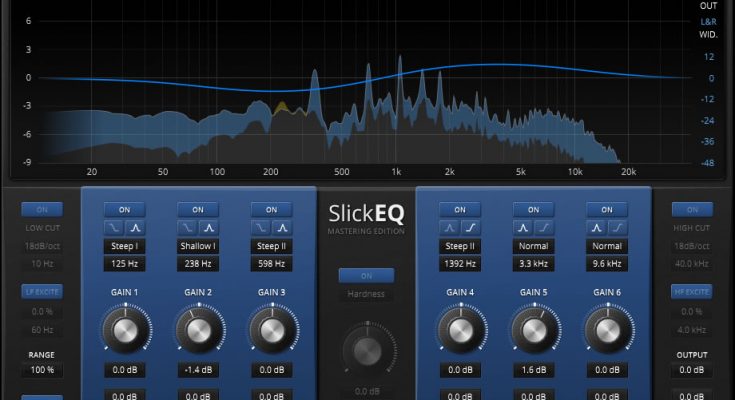Open band 5 Normal slope dropdown
The height and width of the screenshot is (400, 735).
tap(533, 246)
